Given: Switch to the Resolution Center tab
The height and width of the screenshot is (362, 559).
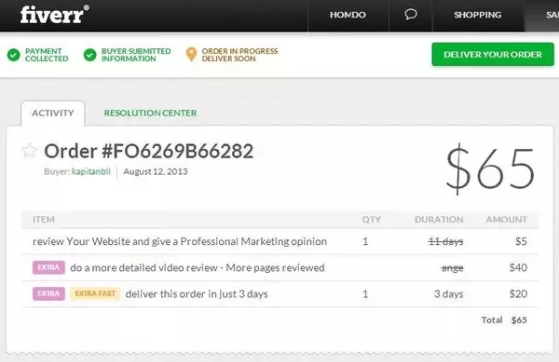Looking at the screenshot, I should pos(150,113).
